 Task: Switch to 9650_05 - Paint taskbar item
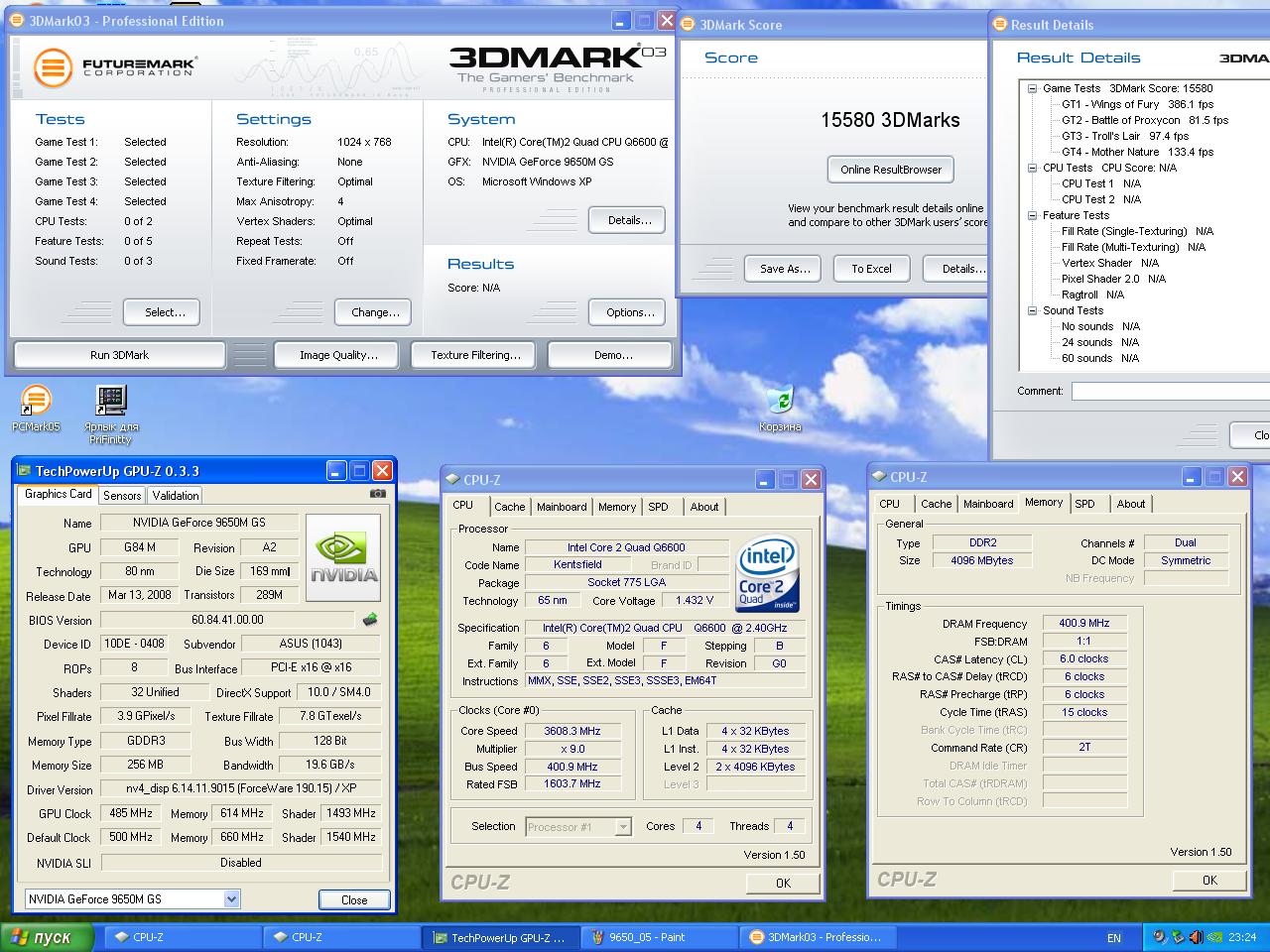coord(659,937)
